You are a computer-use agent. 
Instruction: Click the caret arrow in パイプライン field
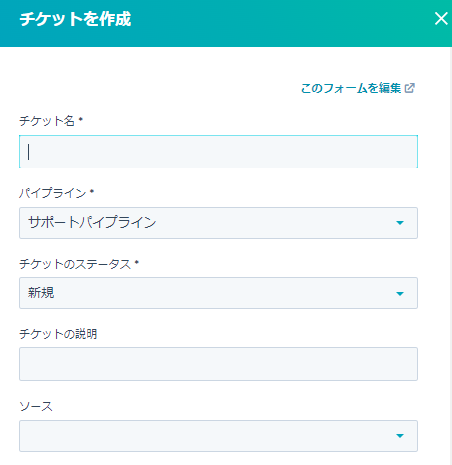pyautogui.click(x=400, y=223)
